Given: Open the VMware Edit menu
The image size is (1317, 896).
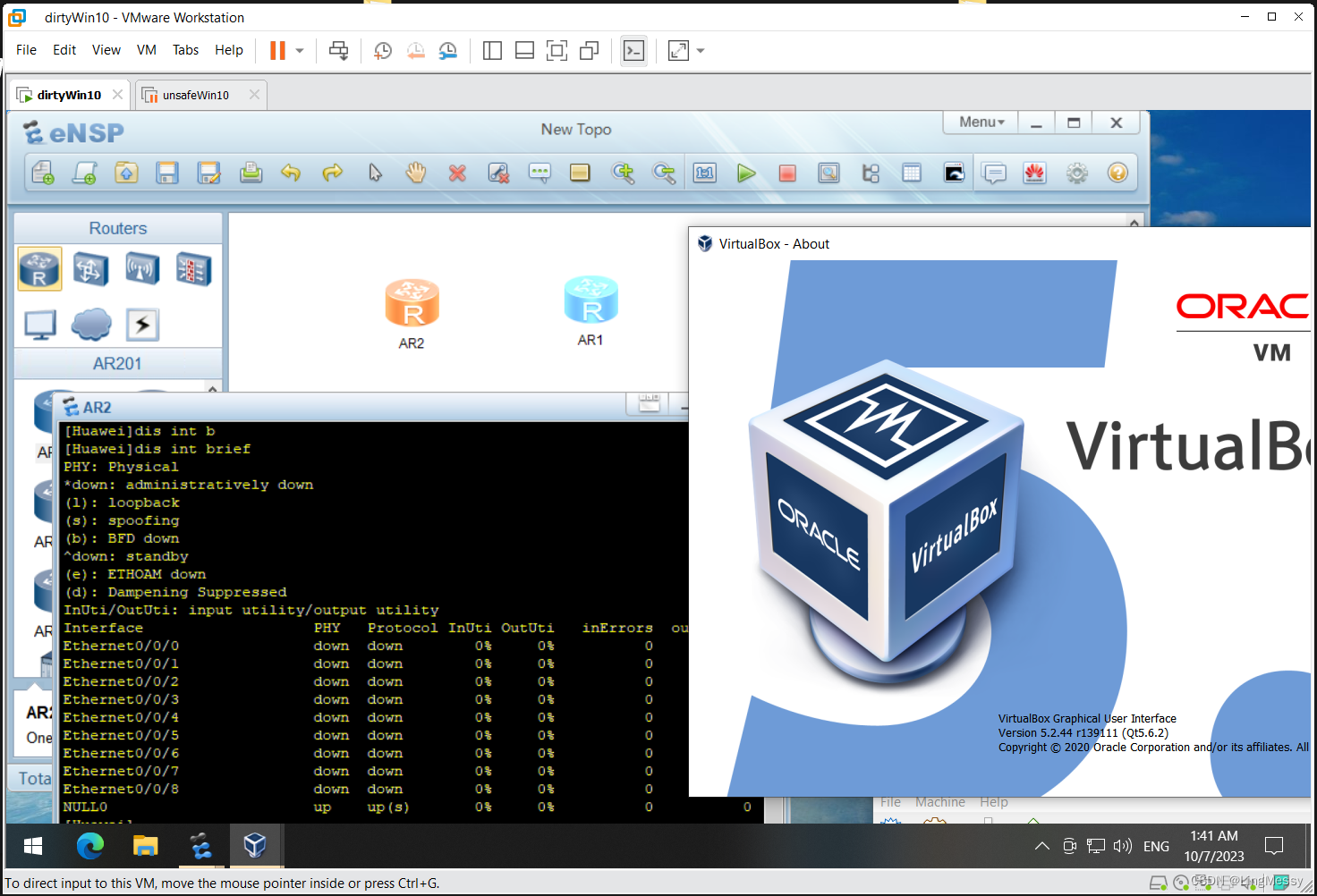Looking at the screenshot, I should coord(64,50).
